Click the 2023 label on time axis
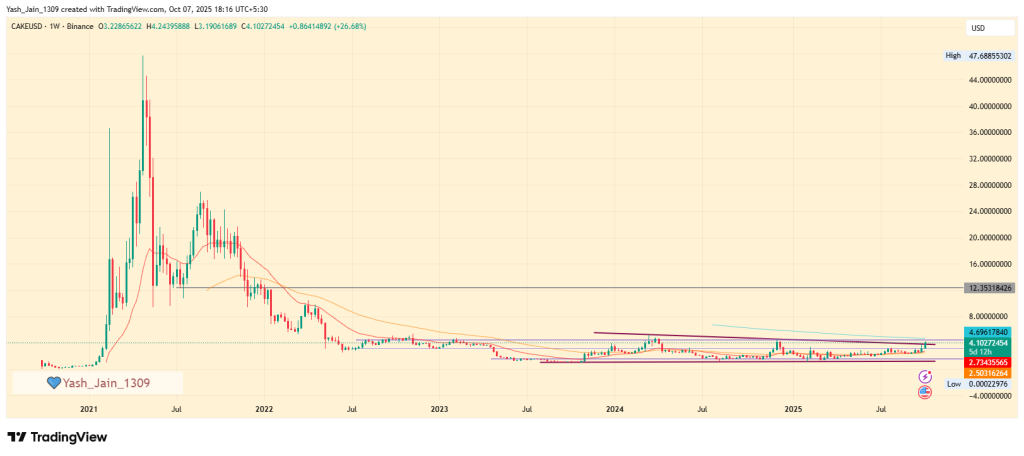This screenshot has height=456, width=1024. click(x=439, y=409)
